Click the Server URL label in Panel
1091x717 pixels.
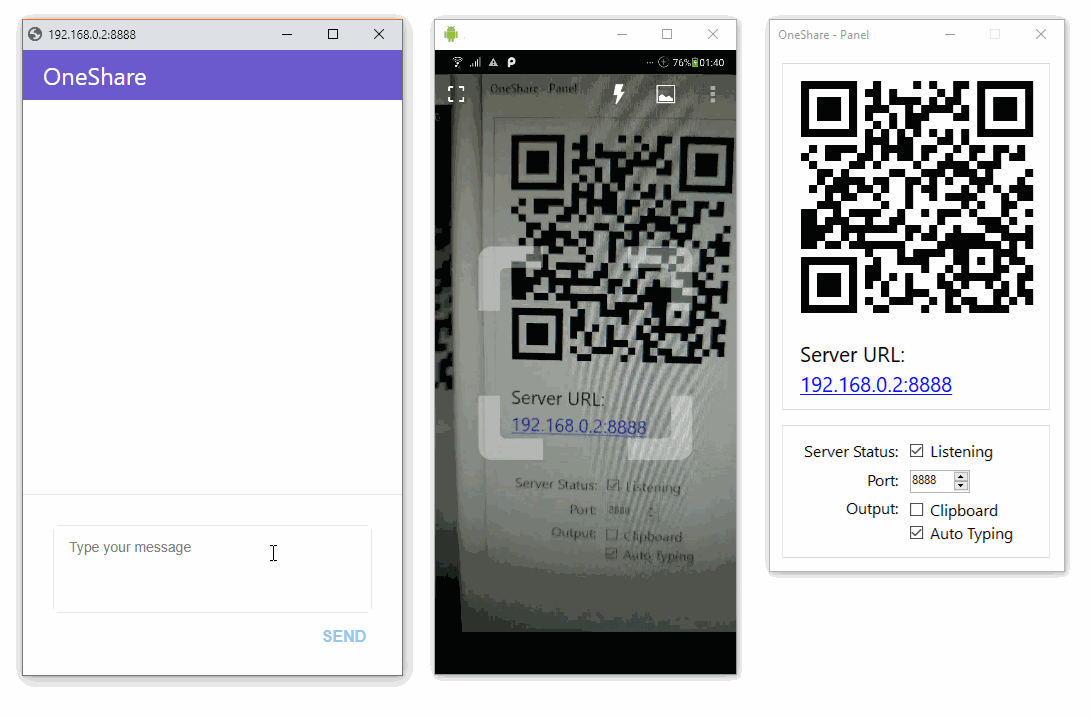tap(852, 355)
